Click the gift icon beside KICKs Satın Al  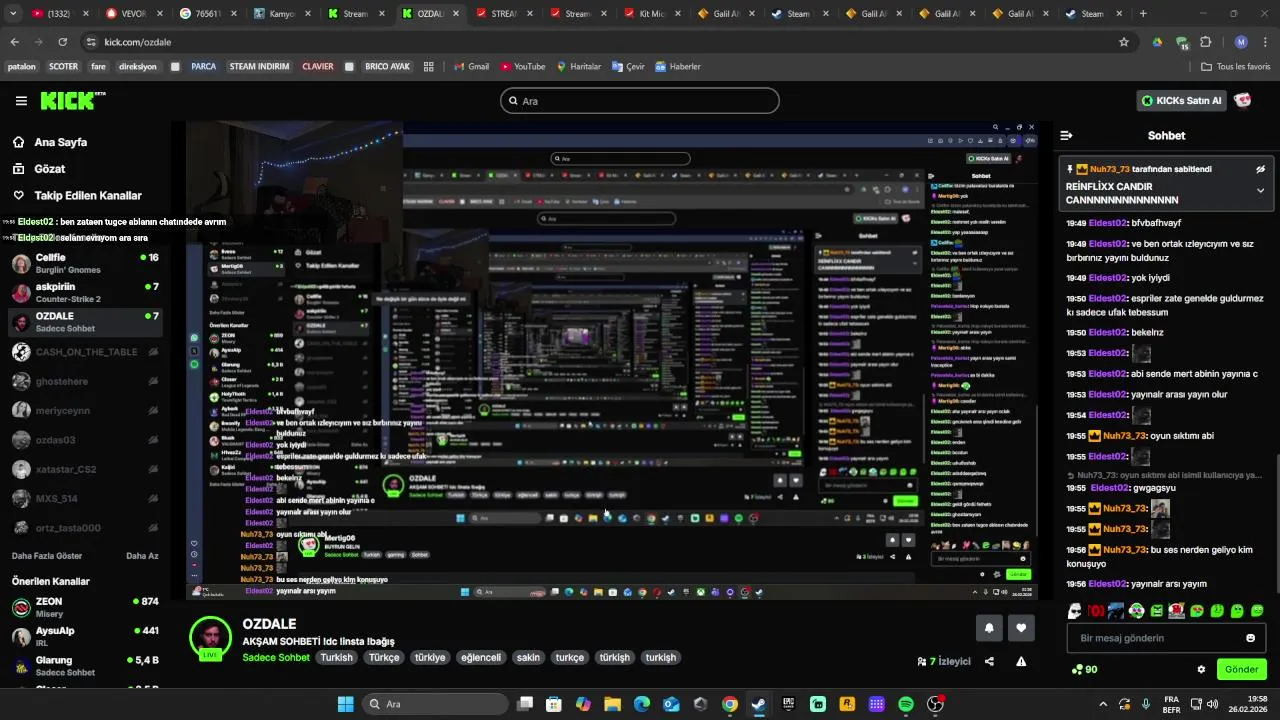click(1243, 100)
